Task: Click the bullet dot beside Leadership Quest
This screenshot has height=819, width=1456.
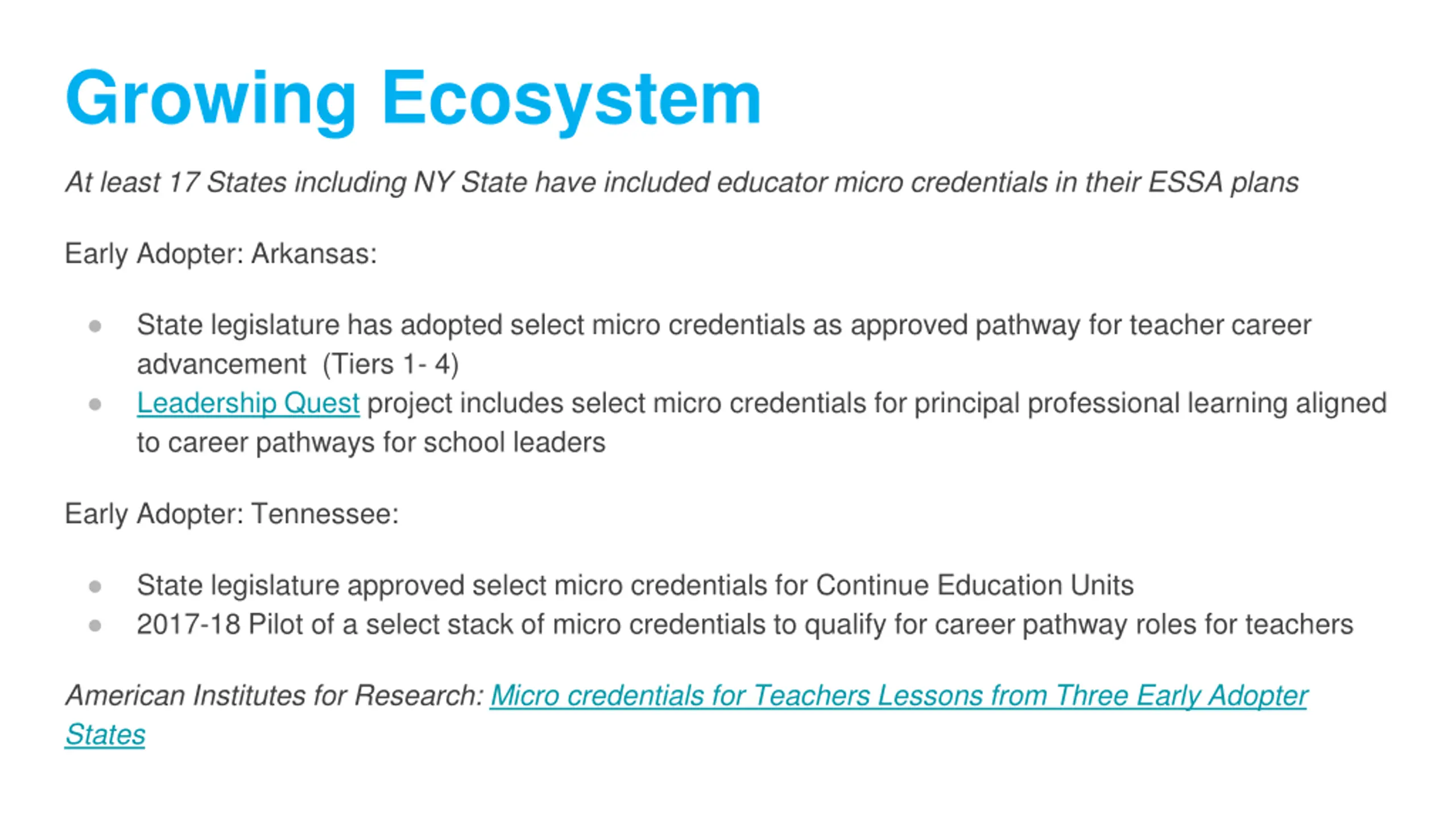Action: pos(95,404)
